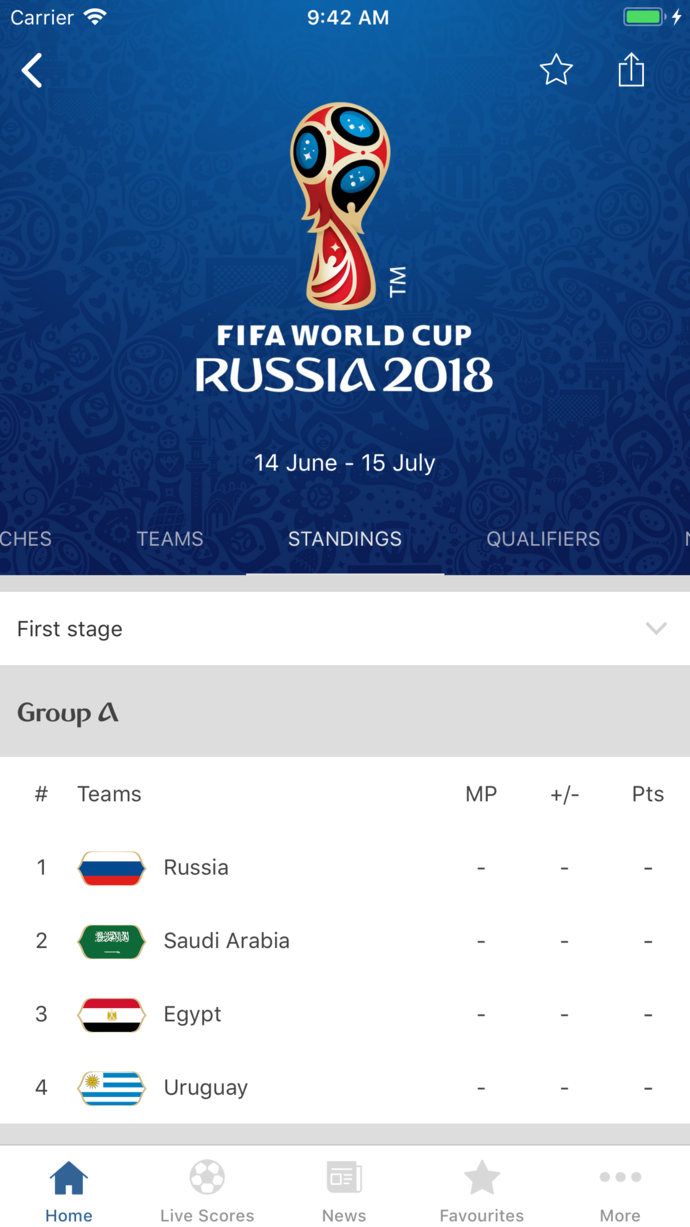Select the STANDINGS tab
The width and height of the screenshot is (690, 1227).
[x=345, y=539]
